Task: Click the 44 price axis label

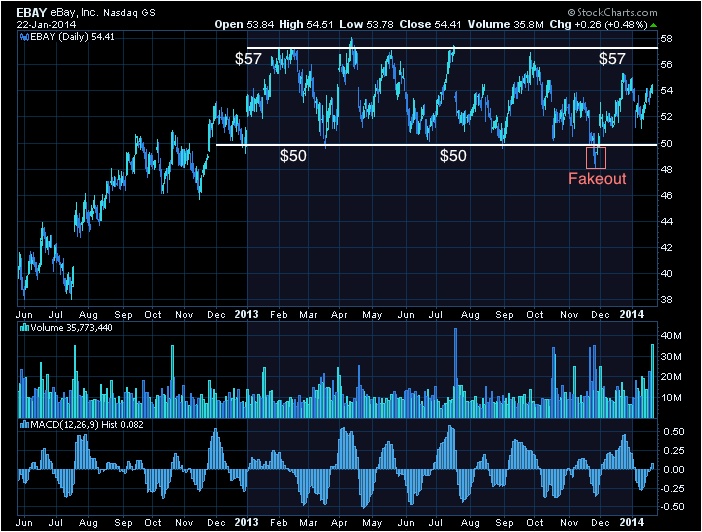Action: click(667, 222)
